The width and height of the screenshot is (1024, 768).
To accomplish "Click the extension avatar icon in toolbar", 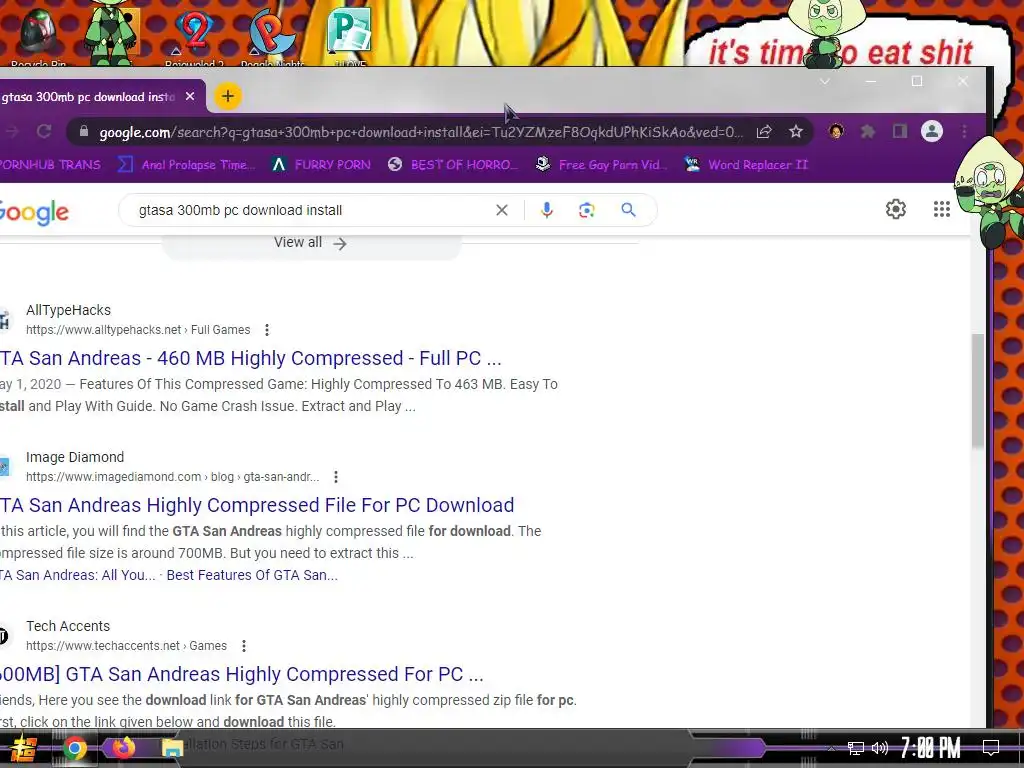I will (835, 132).
